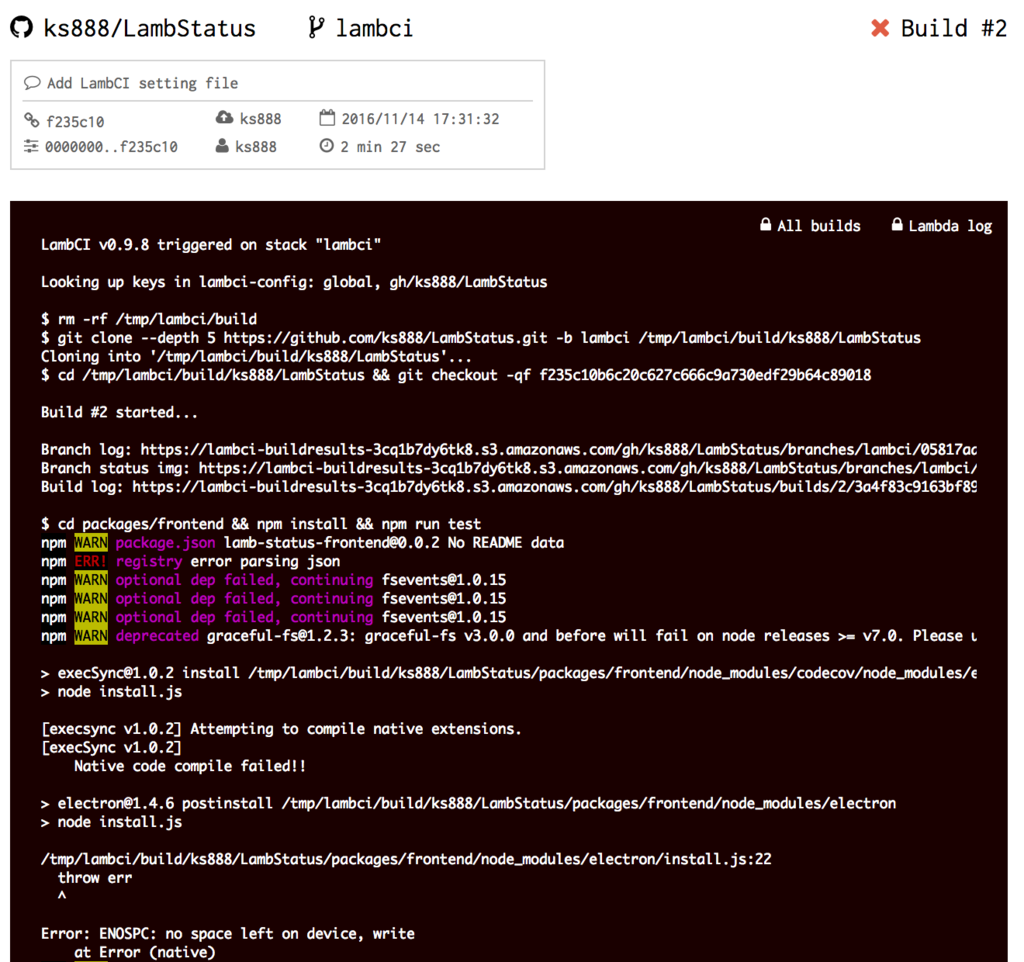
Task: Open the Lambda log link
Action: click(x=950, y=226)
